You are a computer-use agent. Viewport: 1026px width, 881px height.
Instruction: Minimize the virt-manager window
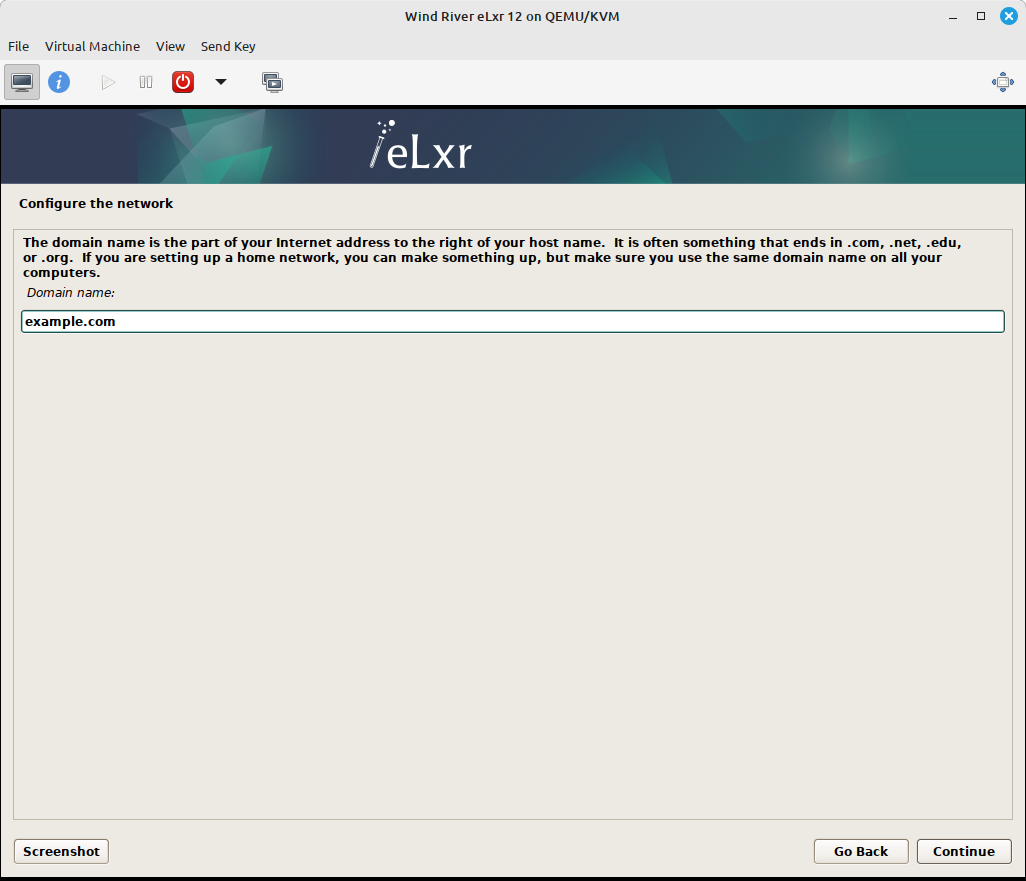(953, 16)
